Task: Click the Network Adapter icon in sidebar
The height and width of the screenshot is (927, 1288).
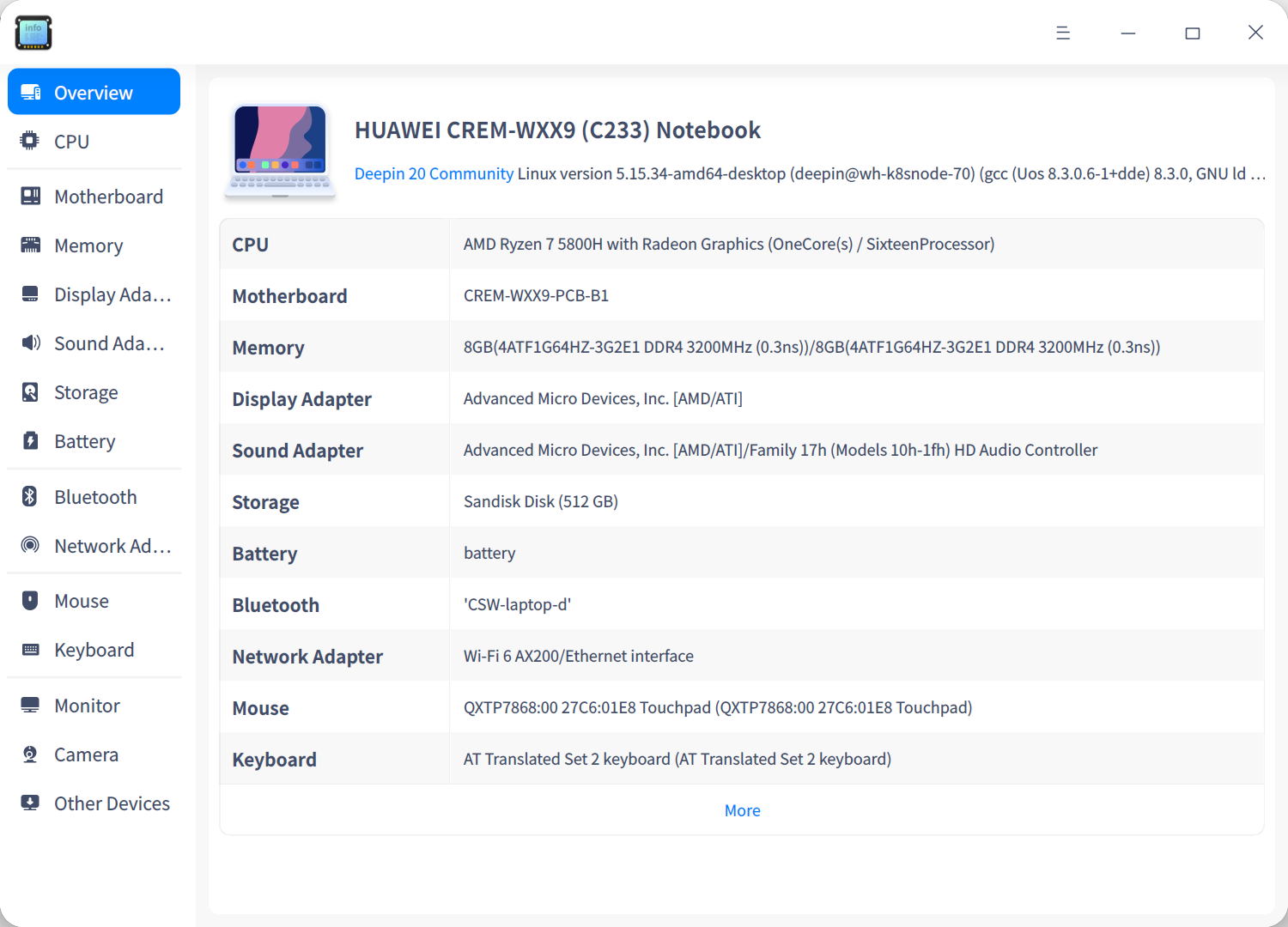Action: pyautogui.click(x=30, y=546)
